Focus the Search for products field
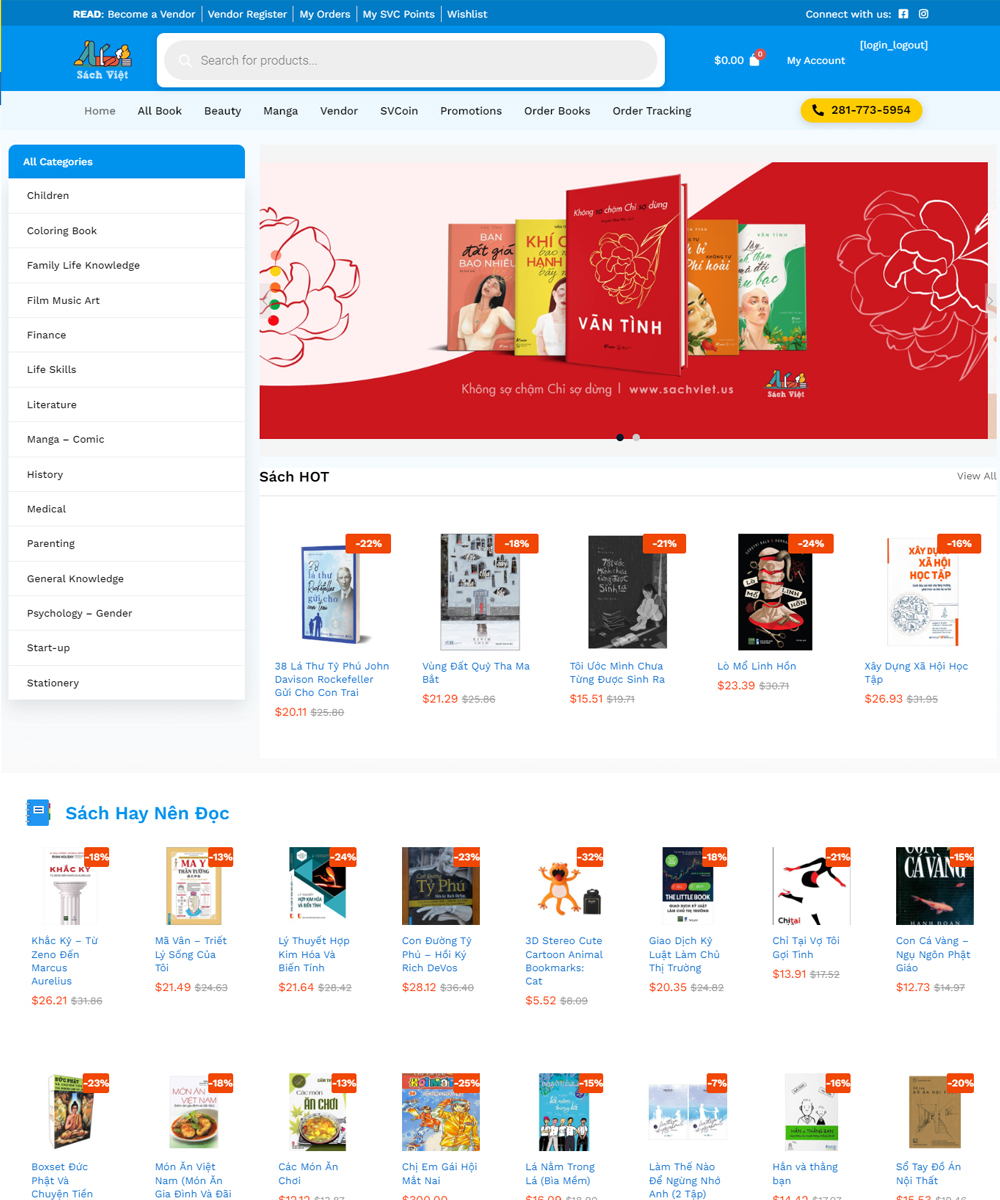Viewport: 1000px width, 1200px height. pos(410,60)
